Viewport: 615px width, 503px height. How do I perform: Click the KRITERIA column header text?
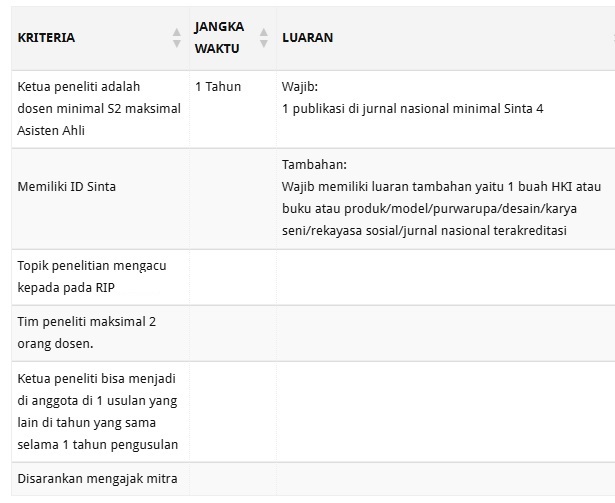47,38
